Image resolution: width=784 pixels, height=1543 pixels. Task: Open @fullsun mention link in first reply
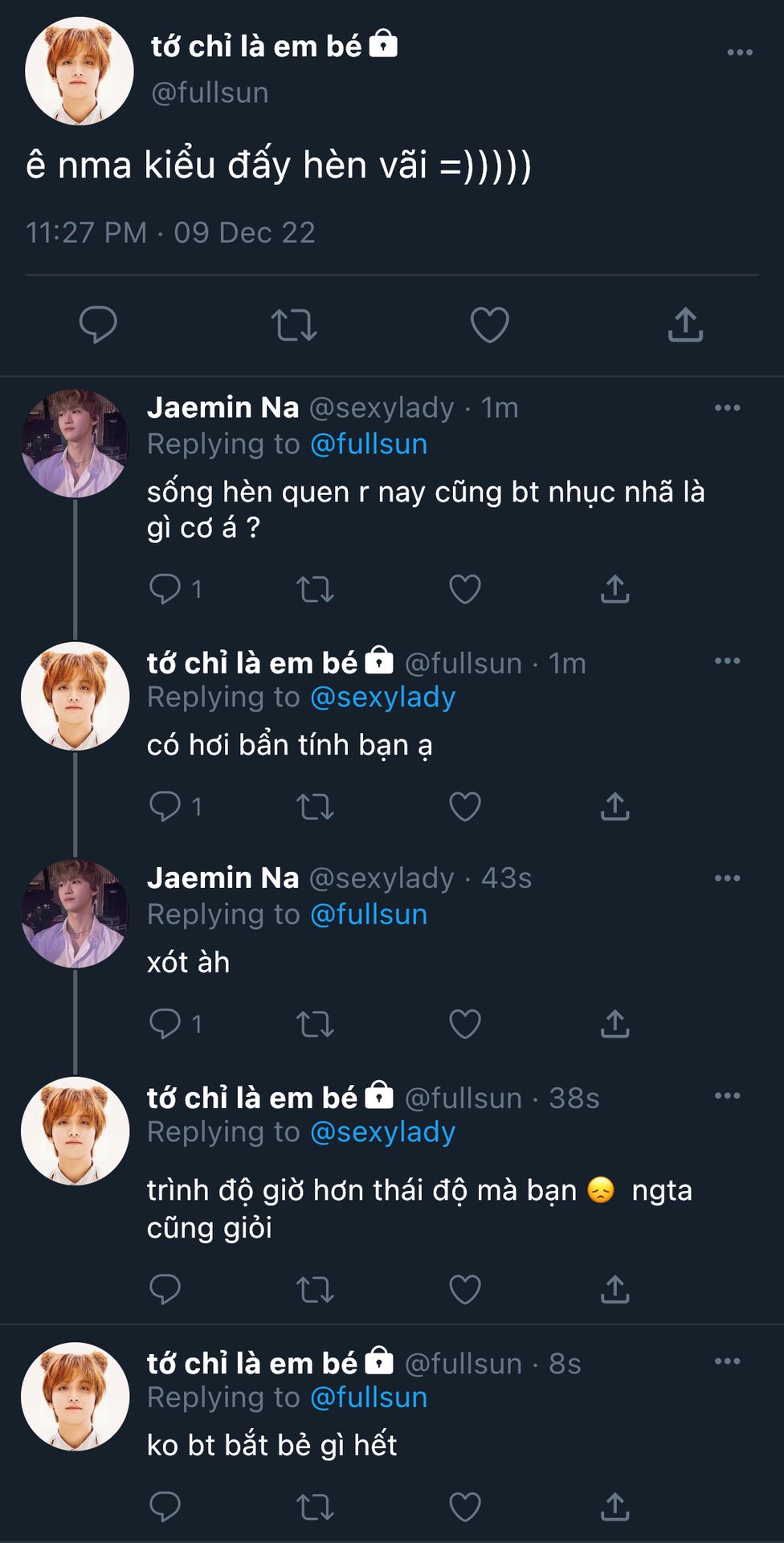(x=369, y=444)
